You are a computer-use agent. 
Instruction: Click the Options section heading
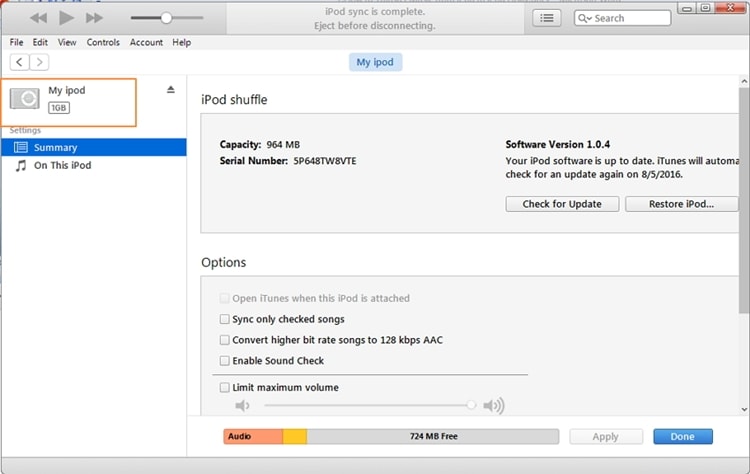[223, 262]
